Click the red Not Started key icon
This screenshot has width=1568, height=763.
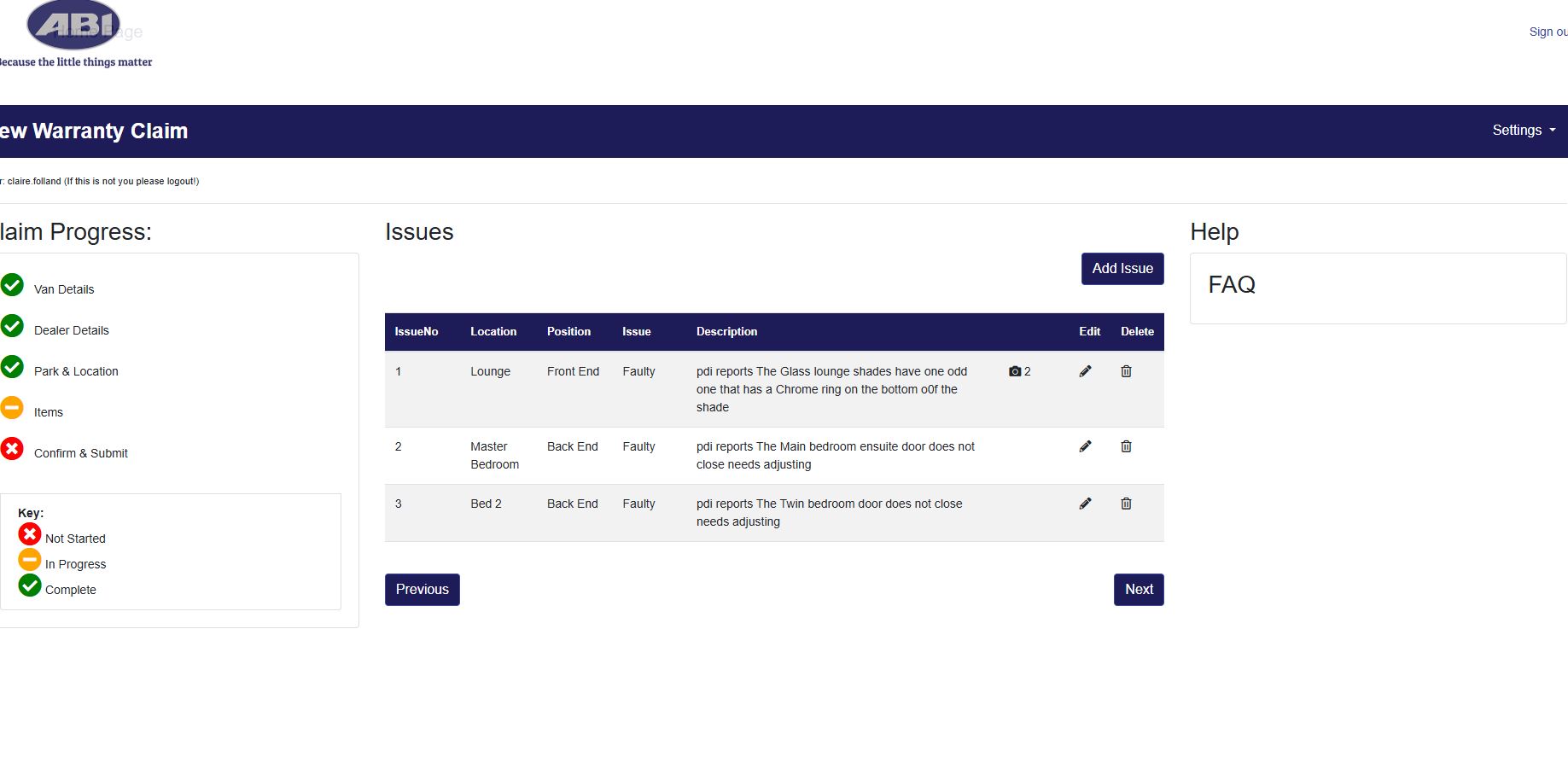(x=30, y=533)
